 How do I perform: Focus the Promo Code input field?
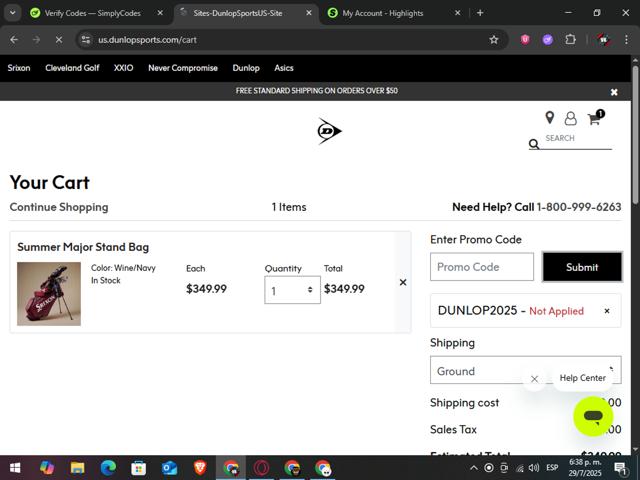pyautogui.click(x=482, y=267)
